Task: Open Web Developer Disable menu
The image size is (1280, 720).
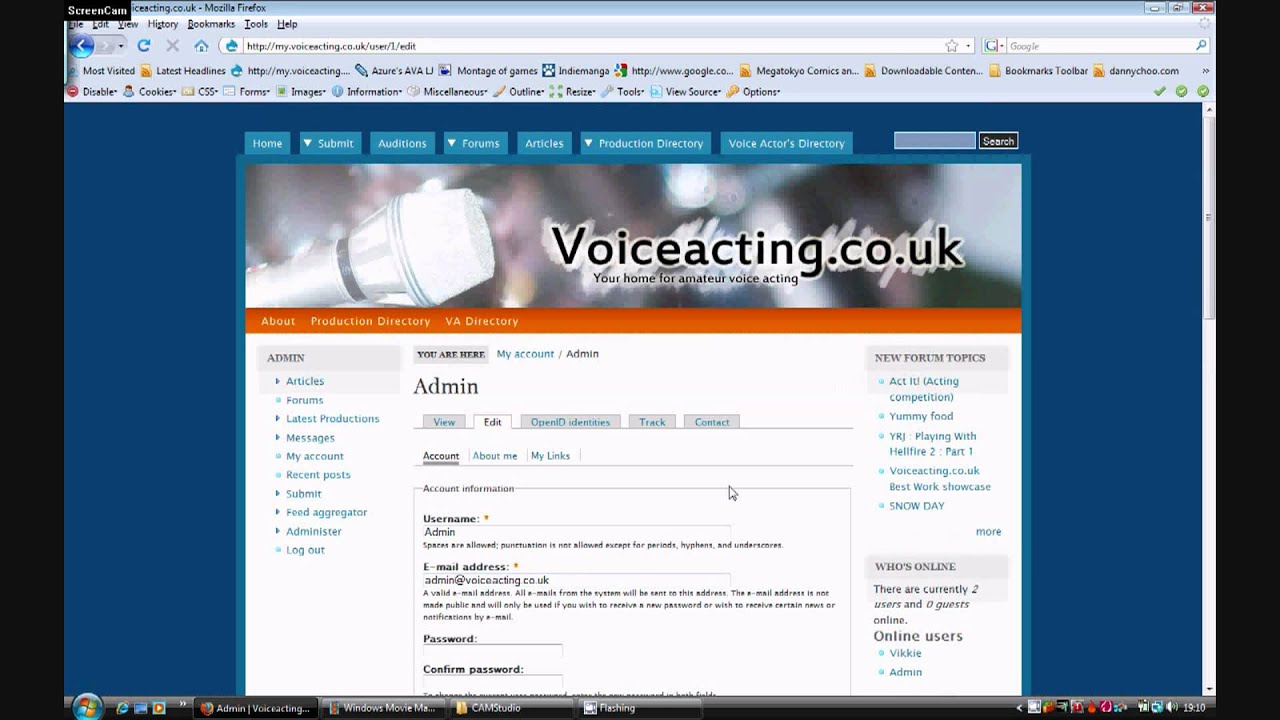Action: point(92,91)
